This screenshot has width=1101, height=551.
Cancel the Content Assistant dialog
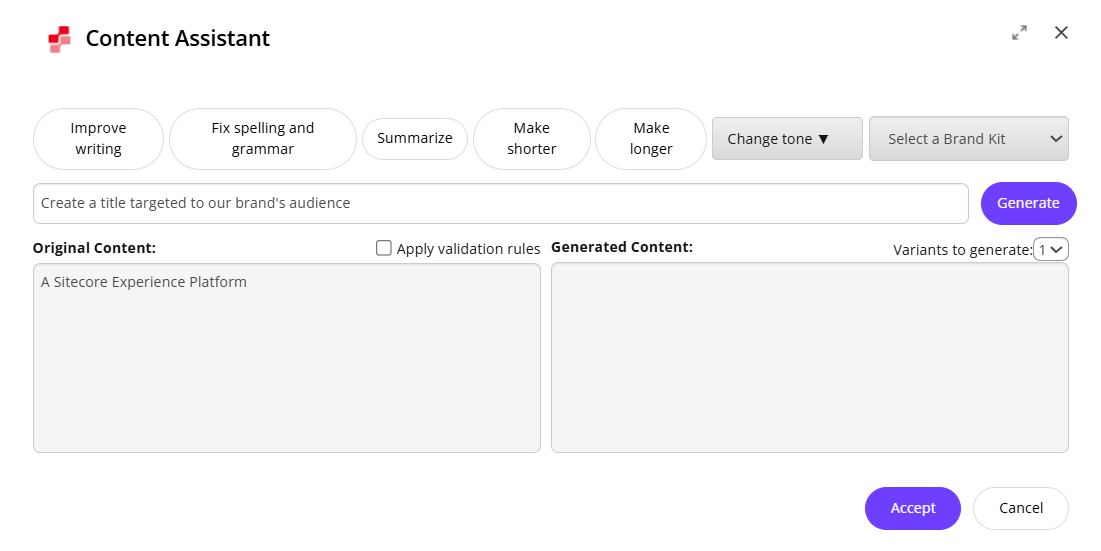tap(1021, 508)
